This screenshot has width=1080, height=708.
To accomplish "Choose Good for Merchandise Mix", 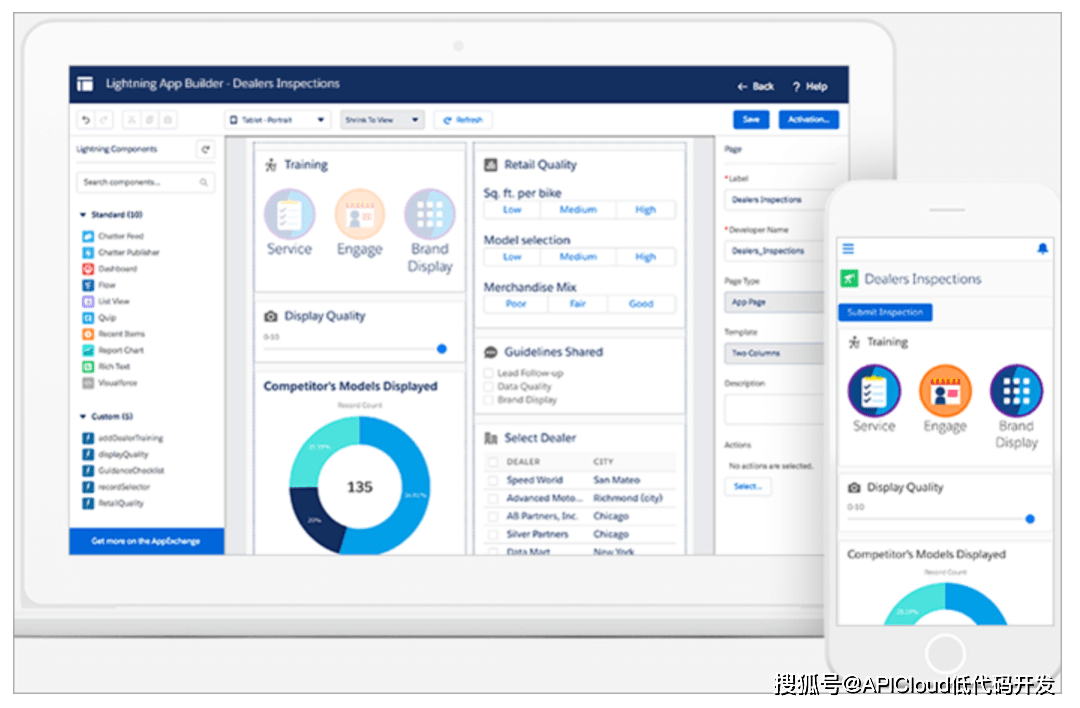I will [641, 304].
